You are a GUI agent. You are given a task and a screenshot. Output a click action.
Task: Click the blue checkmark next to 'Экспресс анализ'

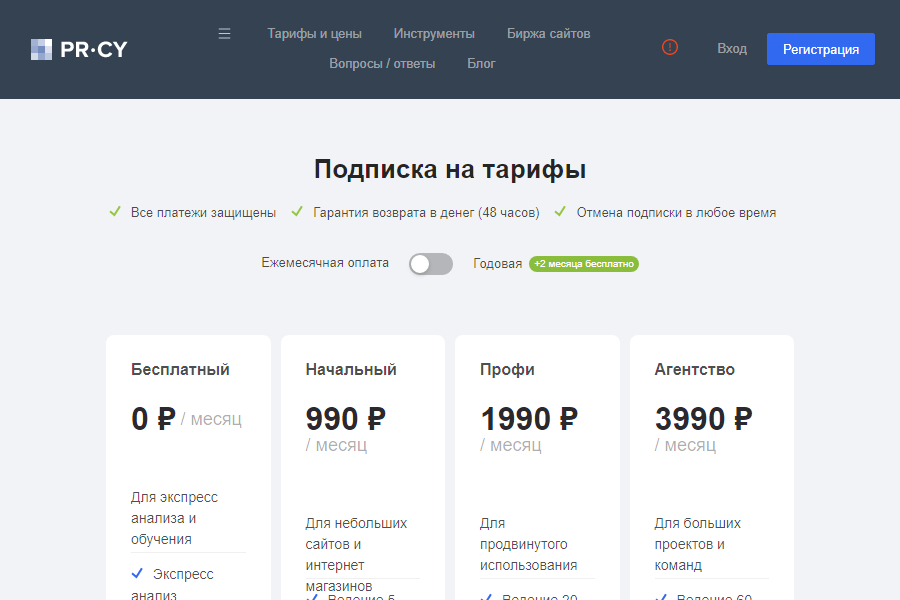click(137, 574)
